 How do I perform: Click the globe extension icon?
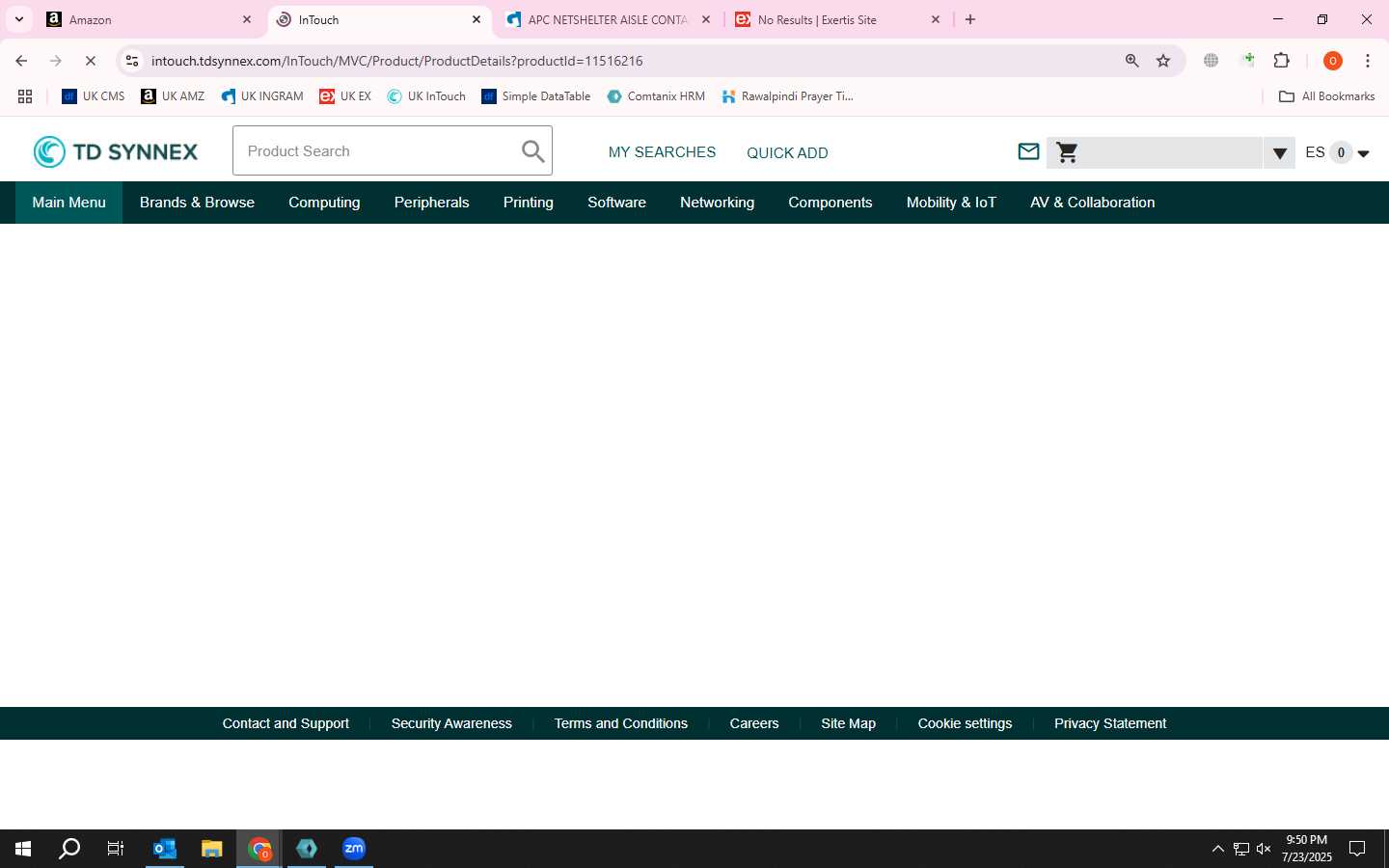[1212, 61]
